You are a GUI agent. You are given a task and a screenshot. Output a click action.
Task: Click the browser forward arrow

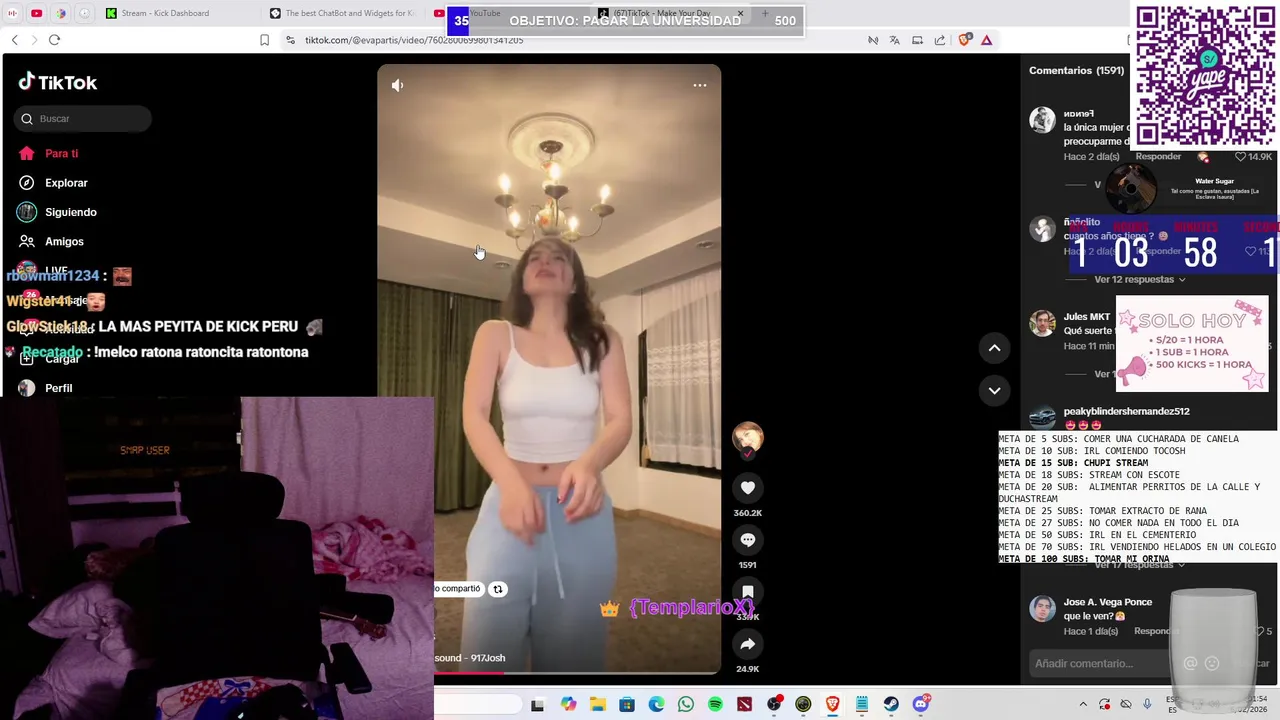pos(34,40)
